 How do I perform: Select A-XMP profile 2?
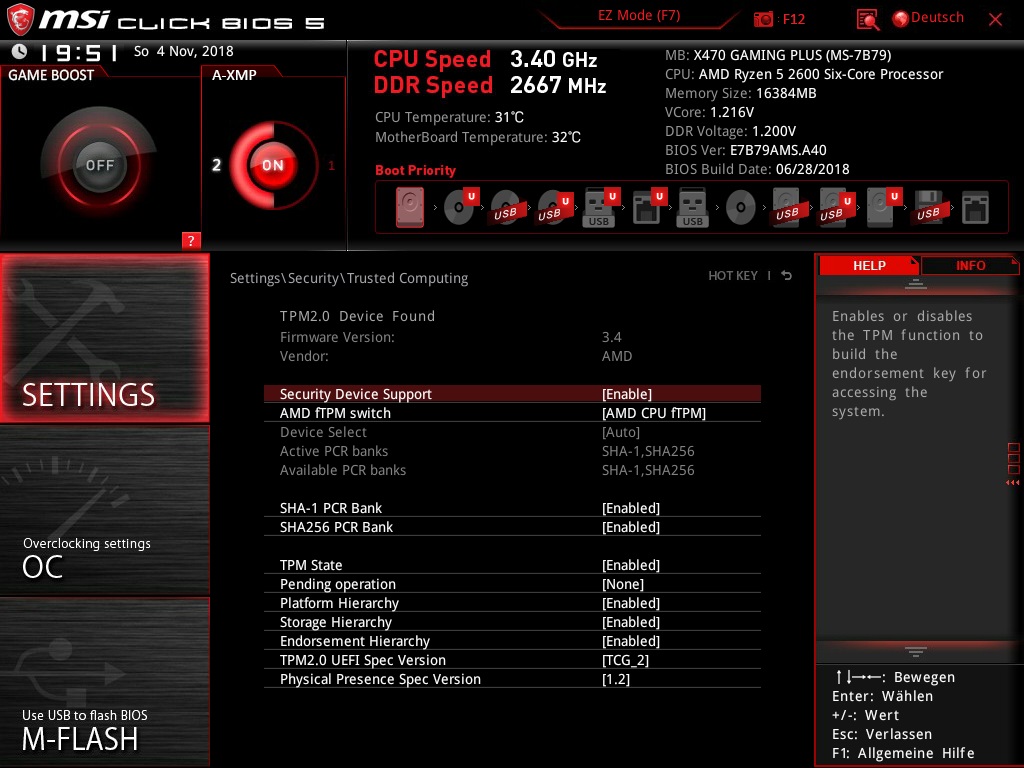(216, 165)
